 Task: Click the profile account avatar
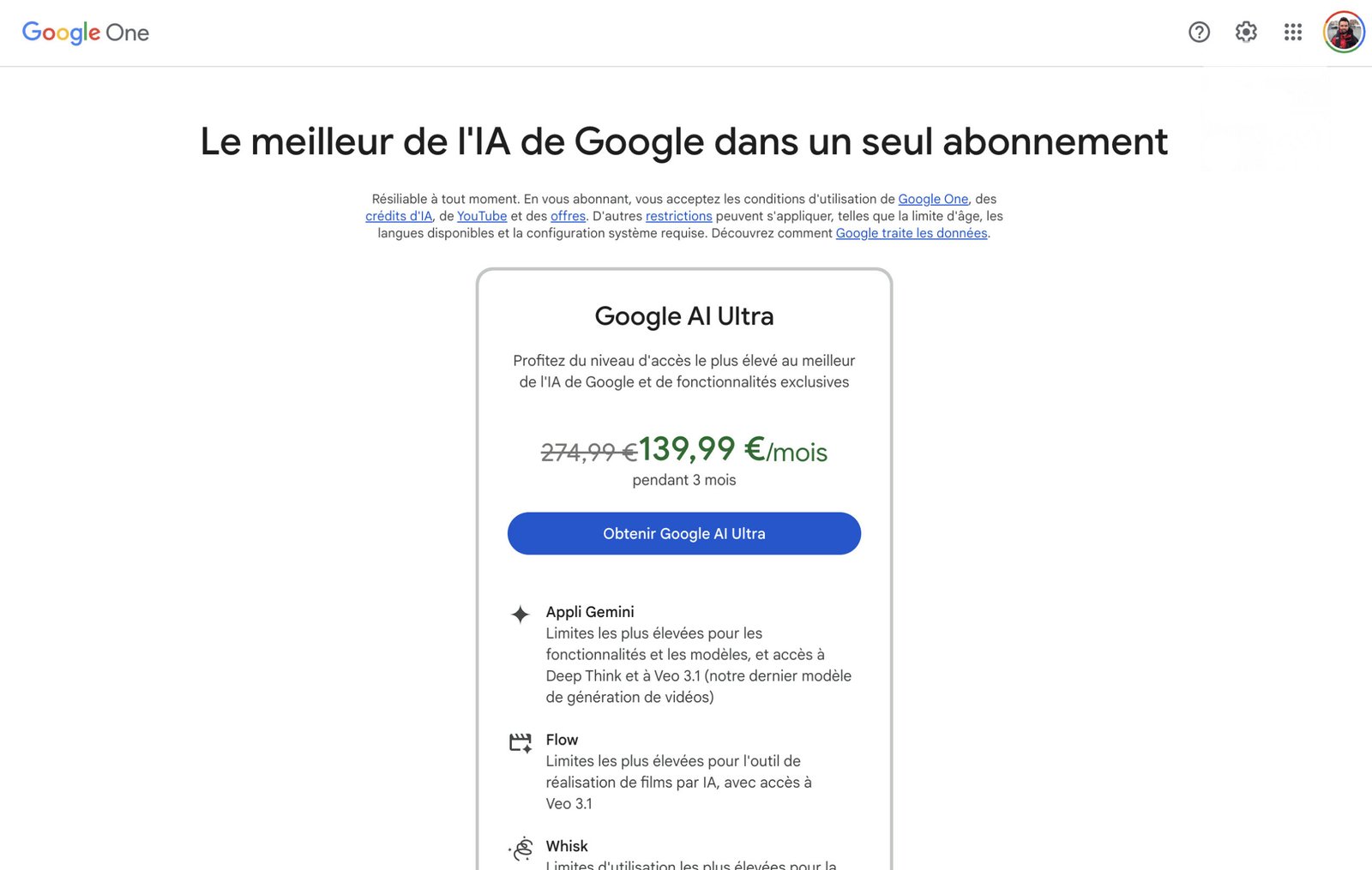pos(1344,33)
